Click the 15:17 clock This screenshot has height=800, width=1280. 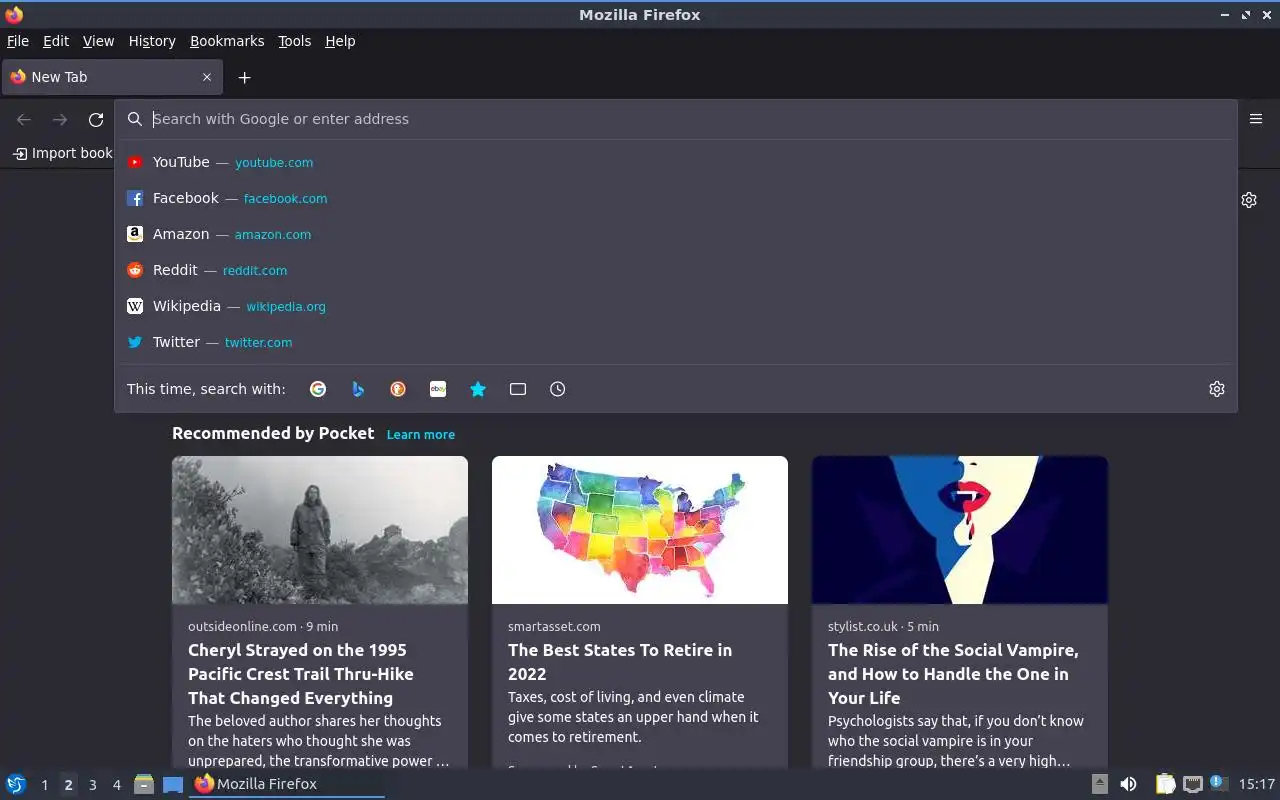click(x=1256, y=784)
